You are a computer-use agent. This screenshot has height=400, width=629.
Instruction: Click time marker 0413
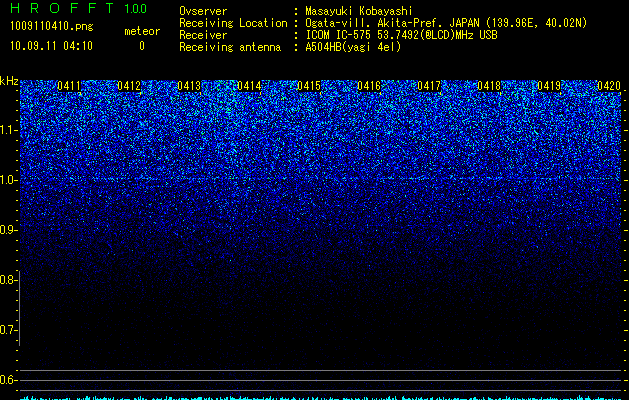click(x=189, y=86)
